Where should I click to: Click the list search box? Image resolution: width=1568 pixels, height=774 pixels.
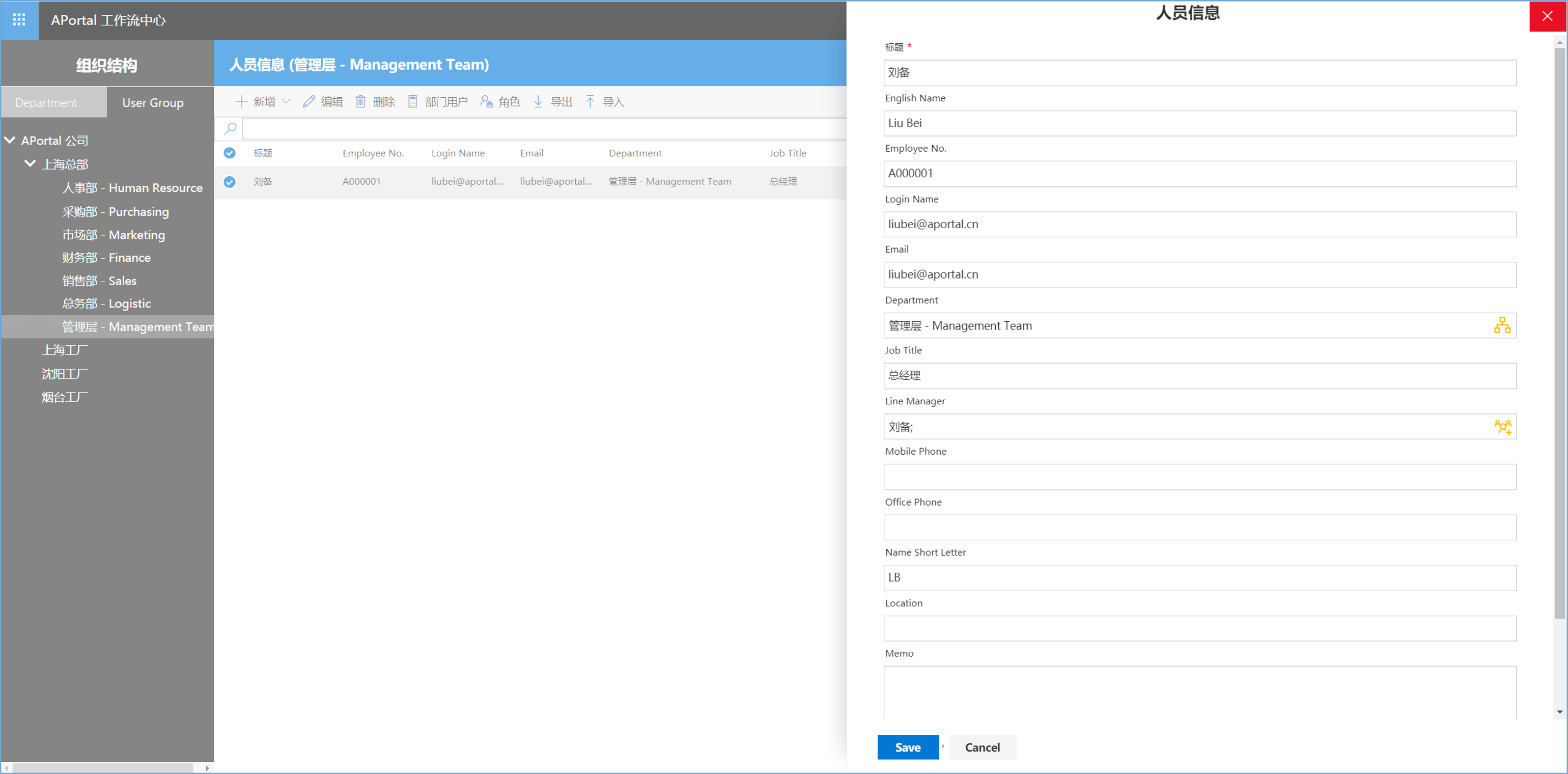click(x=544, y=128)
